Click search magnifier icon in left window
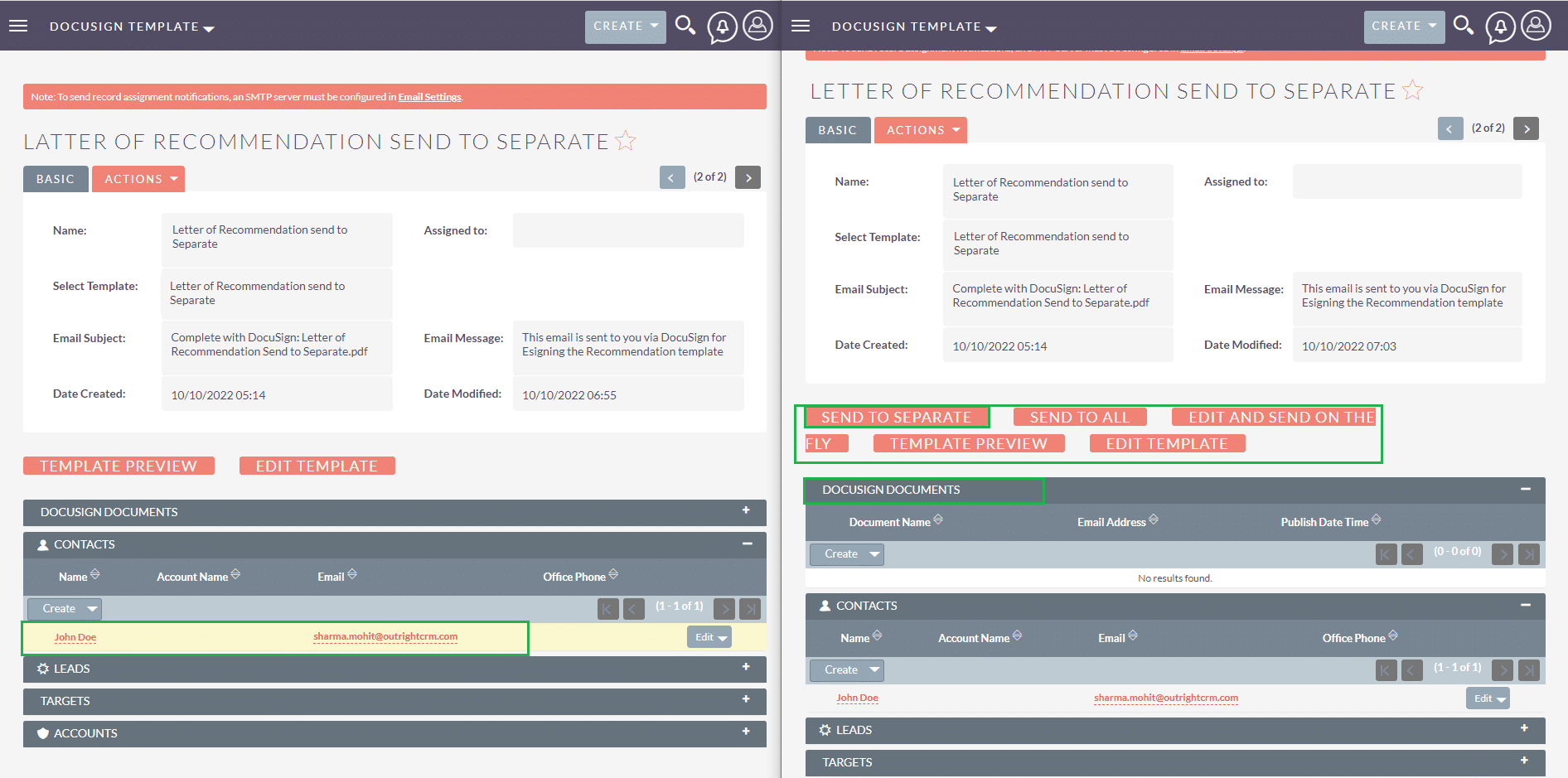 coord(685,26)
